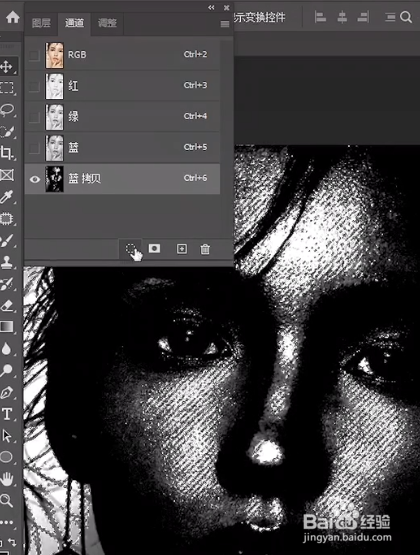Click the Ctrl+2 shortcut text
The width and height of the screenshot is (420, 555).
[195, 54]
